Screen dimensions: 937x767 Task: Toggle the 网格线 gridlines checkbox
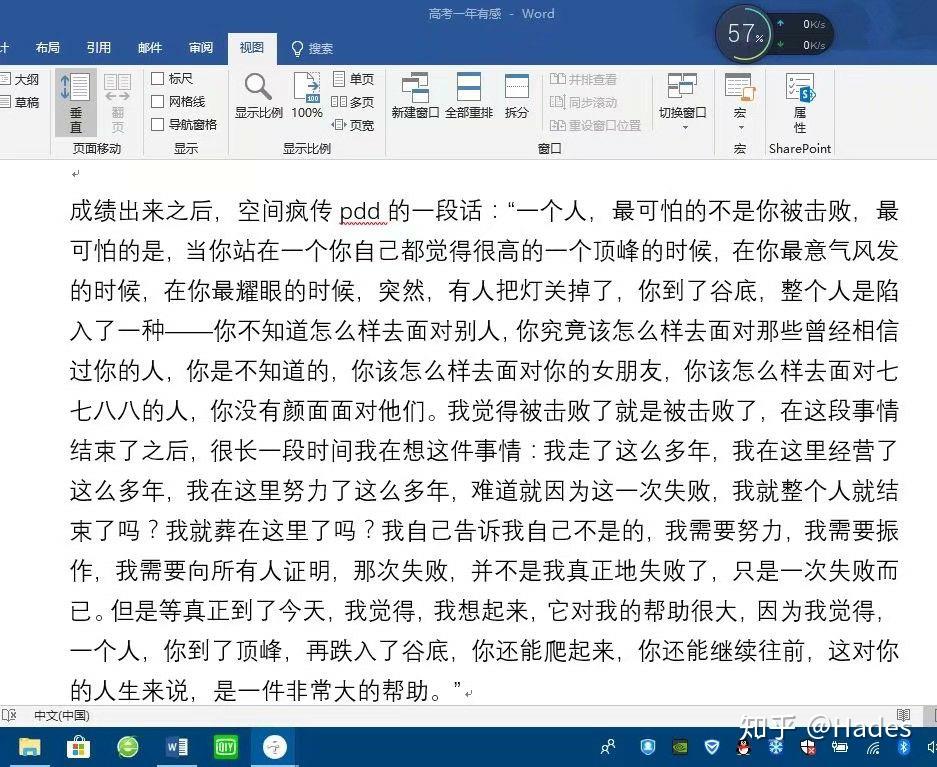click(158, 102)
